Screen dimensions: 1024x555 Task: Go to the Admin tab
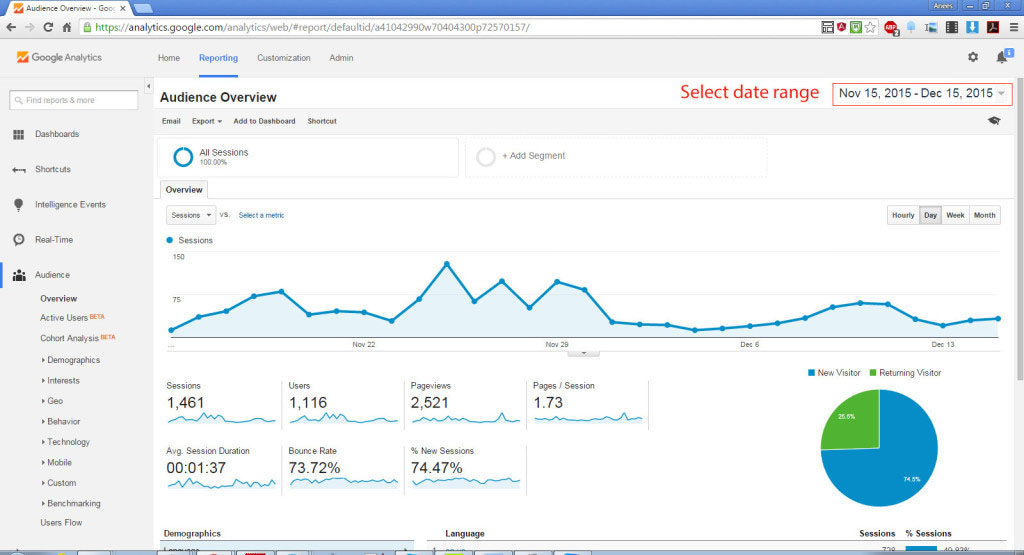[x=341, y=58]
